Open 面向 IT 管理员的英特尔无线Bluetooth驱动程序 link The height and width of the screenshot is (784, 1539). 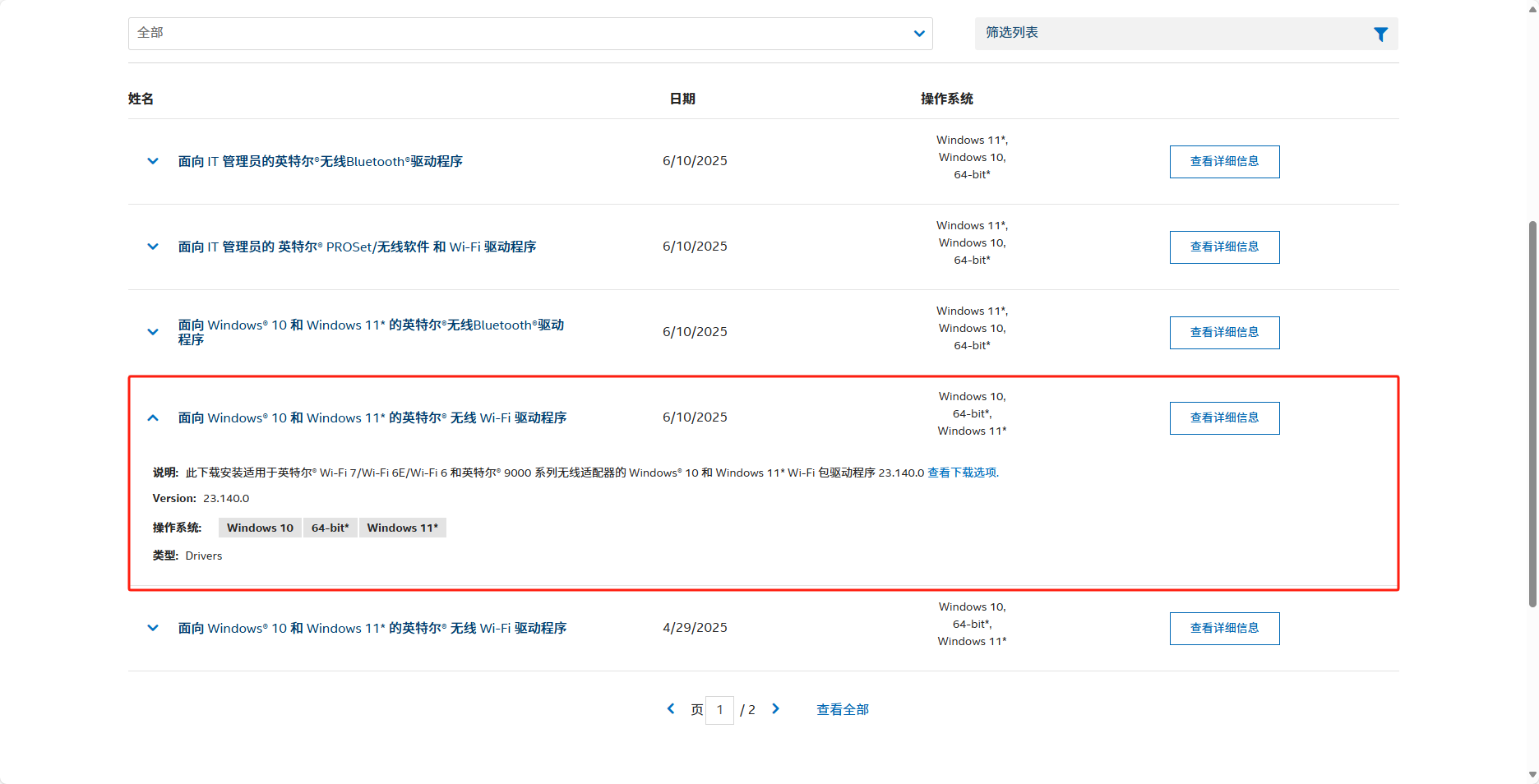click(320, 161)
